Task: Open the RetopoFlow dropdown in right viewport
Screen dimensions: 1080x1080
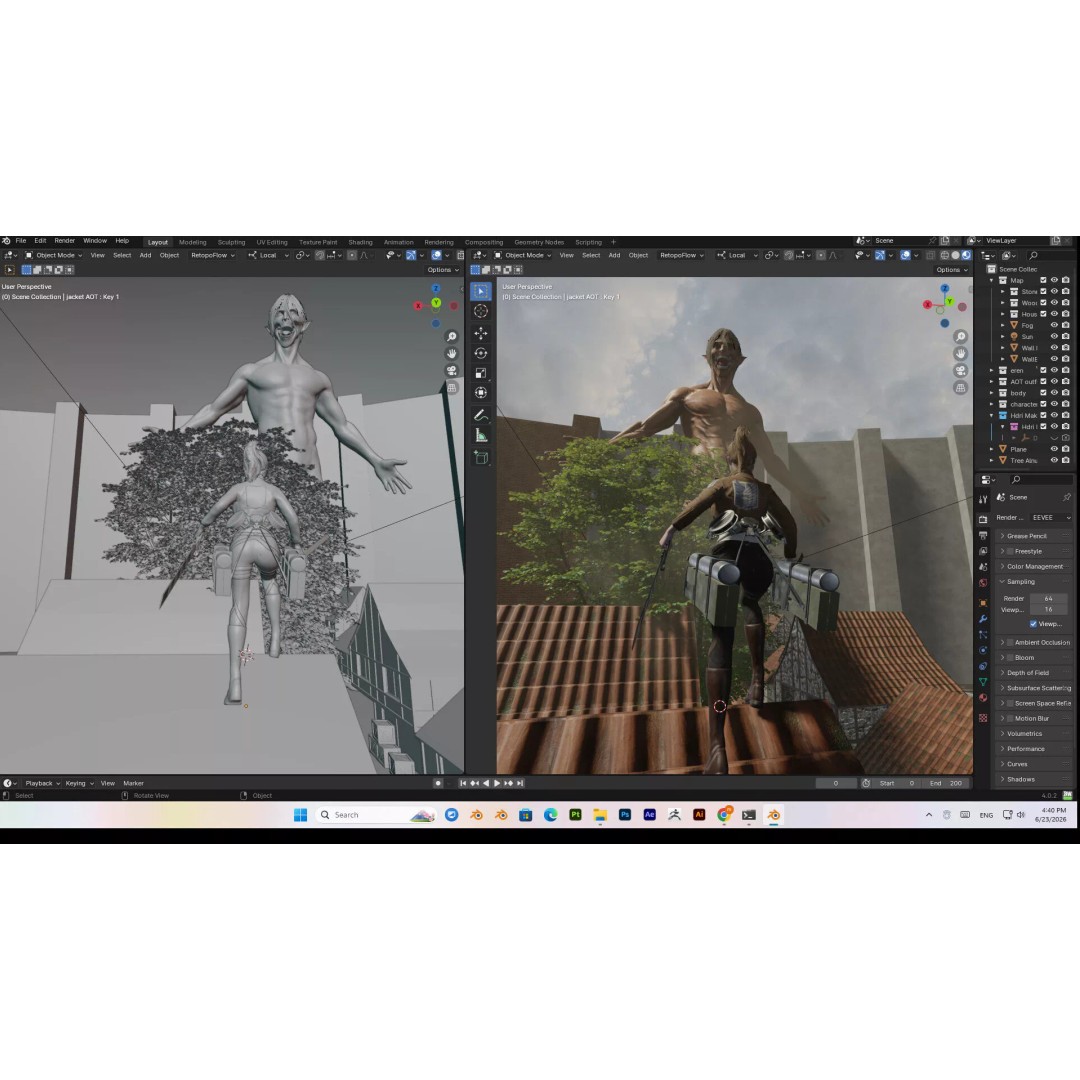Action: [681, 256]
